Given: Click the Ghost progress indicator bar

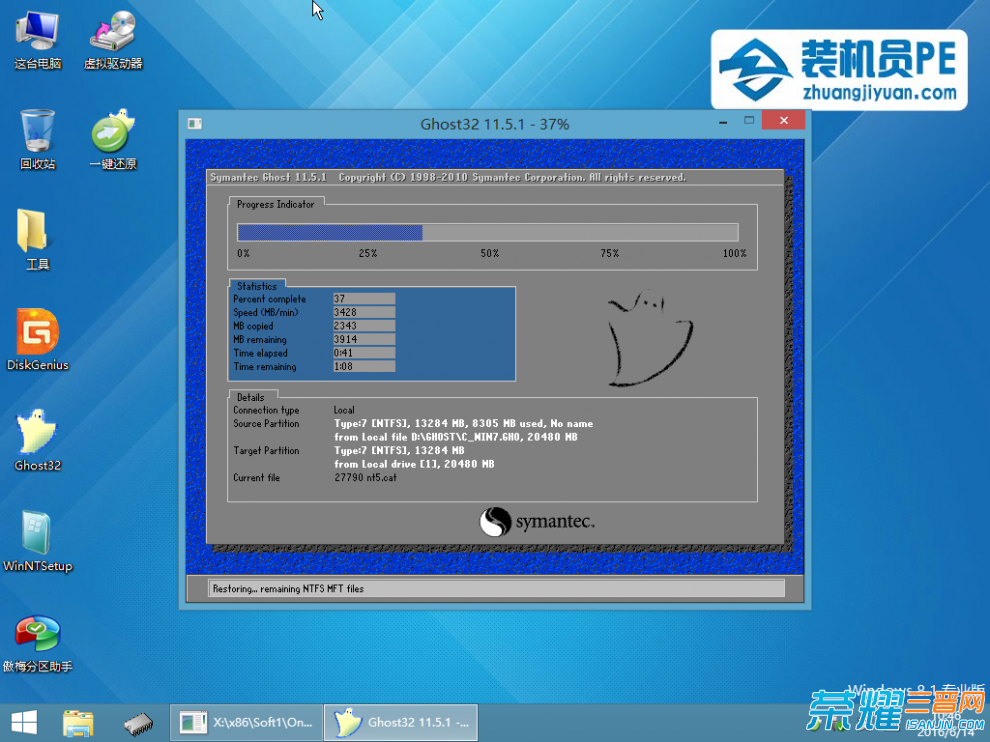Looking at the screenshot, I should tap(487, 232).
